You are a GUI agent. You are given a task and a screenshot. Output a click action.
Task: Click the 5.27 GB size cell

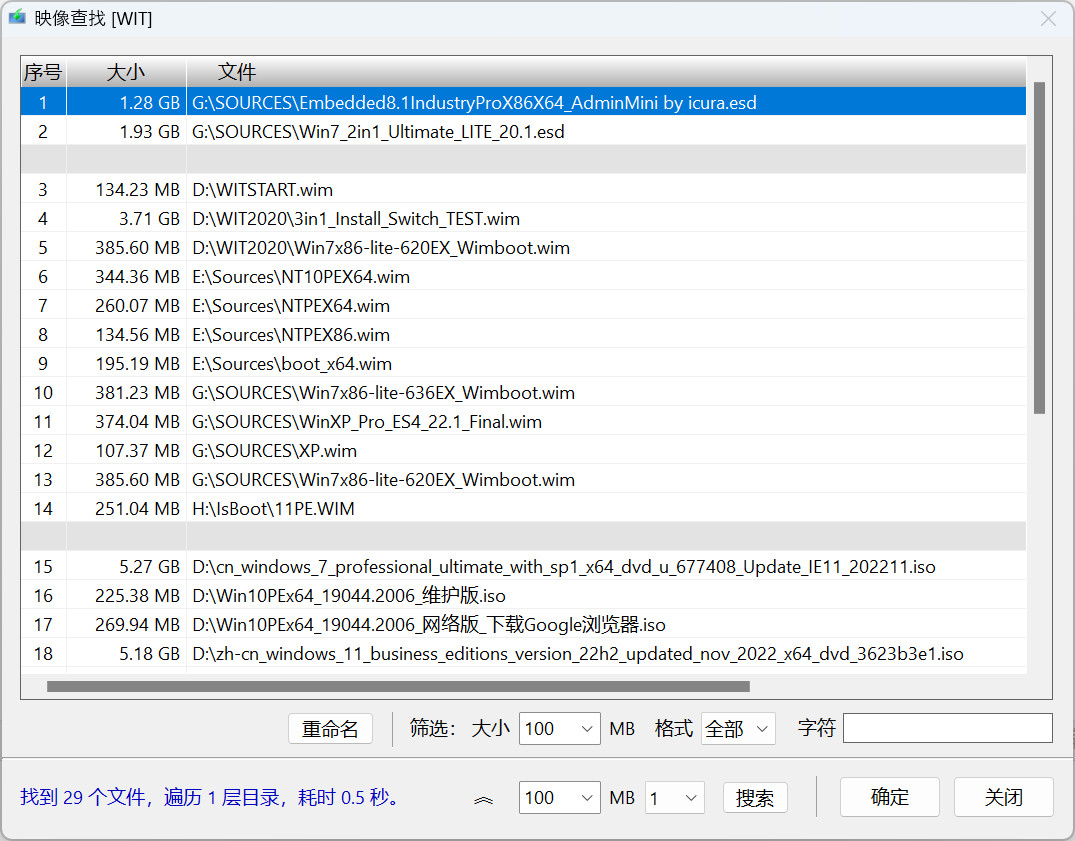[126, 567]
